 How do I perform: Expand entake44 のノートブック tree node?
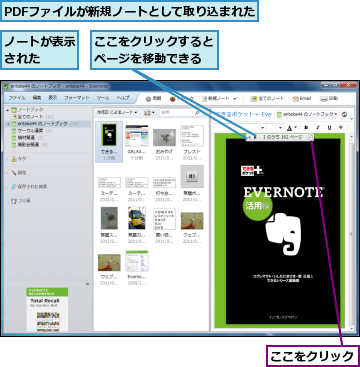[x=8, y=124]
